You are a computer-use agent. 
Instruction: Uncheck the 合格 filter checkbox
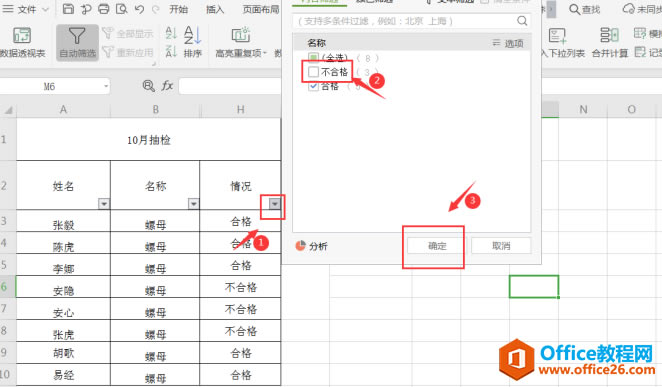pyautogui.click(x=313, y=87)
